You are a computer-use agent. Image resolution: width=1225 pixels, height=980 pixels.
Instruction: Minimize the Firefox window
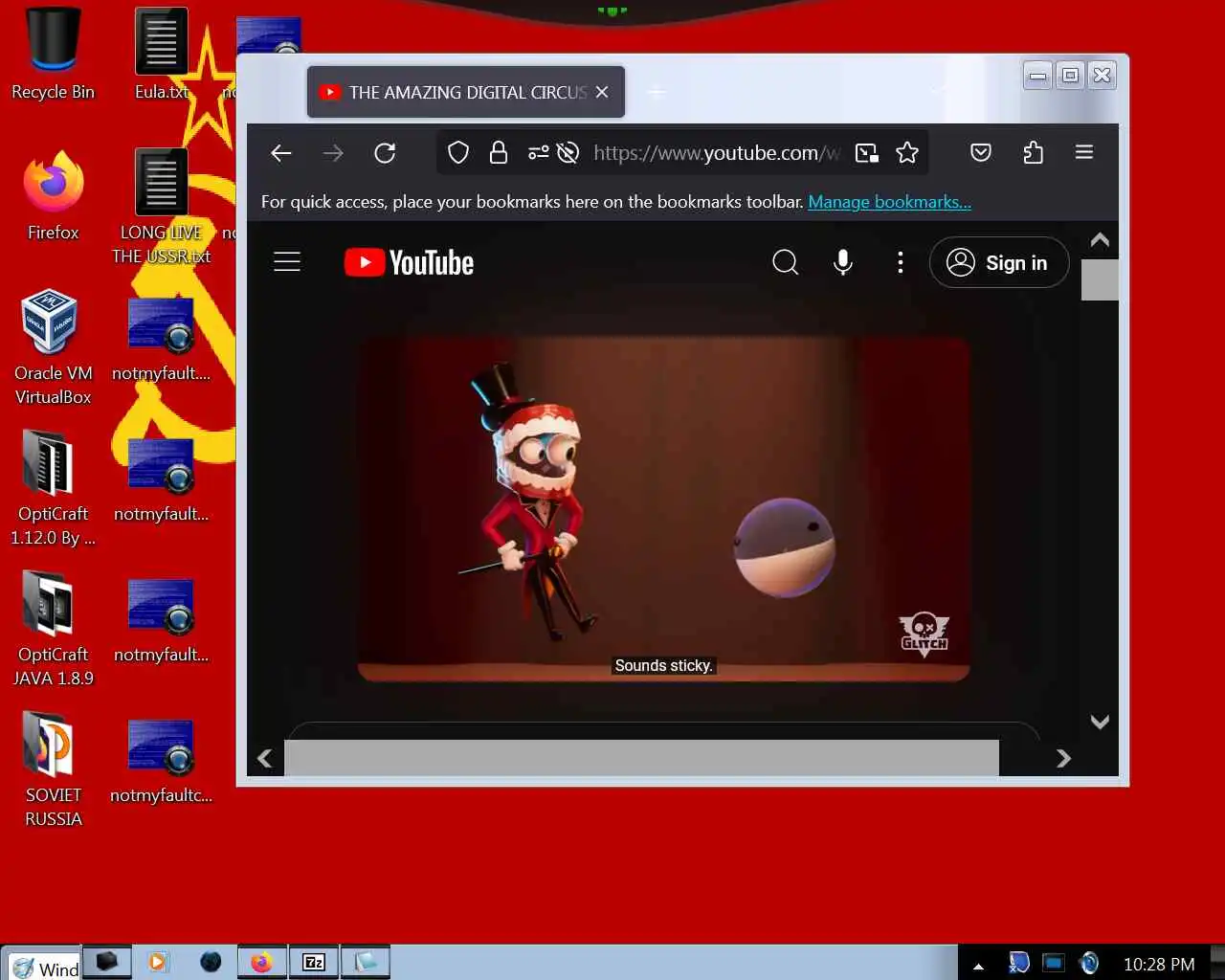pos(1037,76)
